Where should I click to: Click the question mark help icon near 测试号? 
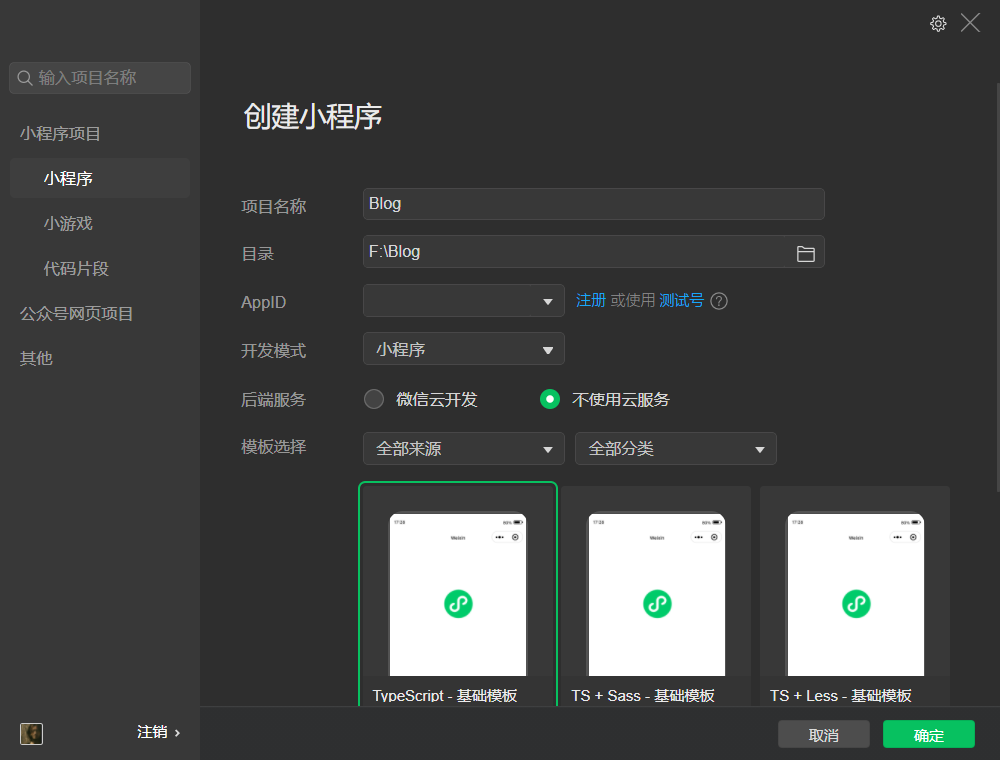[x=718, y=300]
